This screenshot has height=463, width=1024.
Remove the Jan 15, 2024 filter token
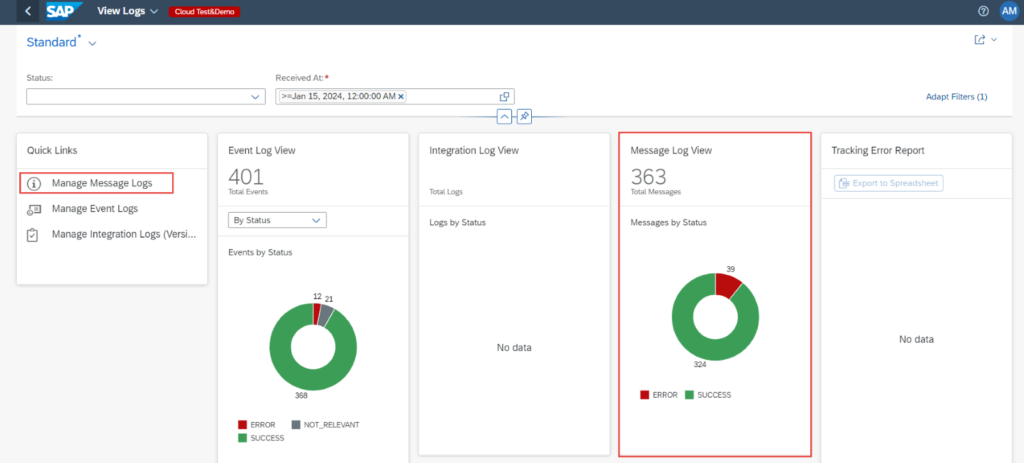click(401, 96)
